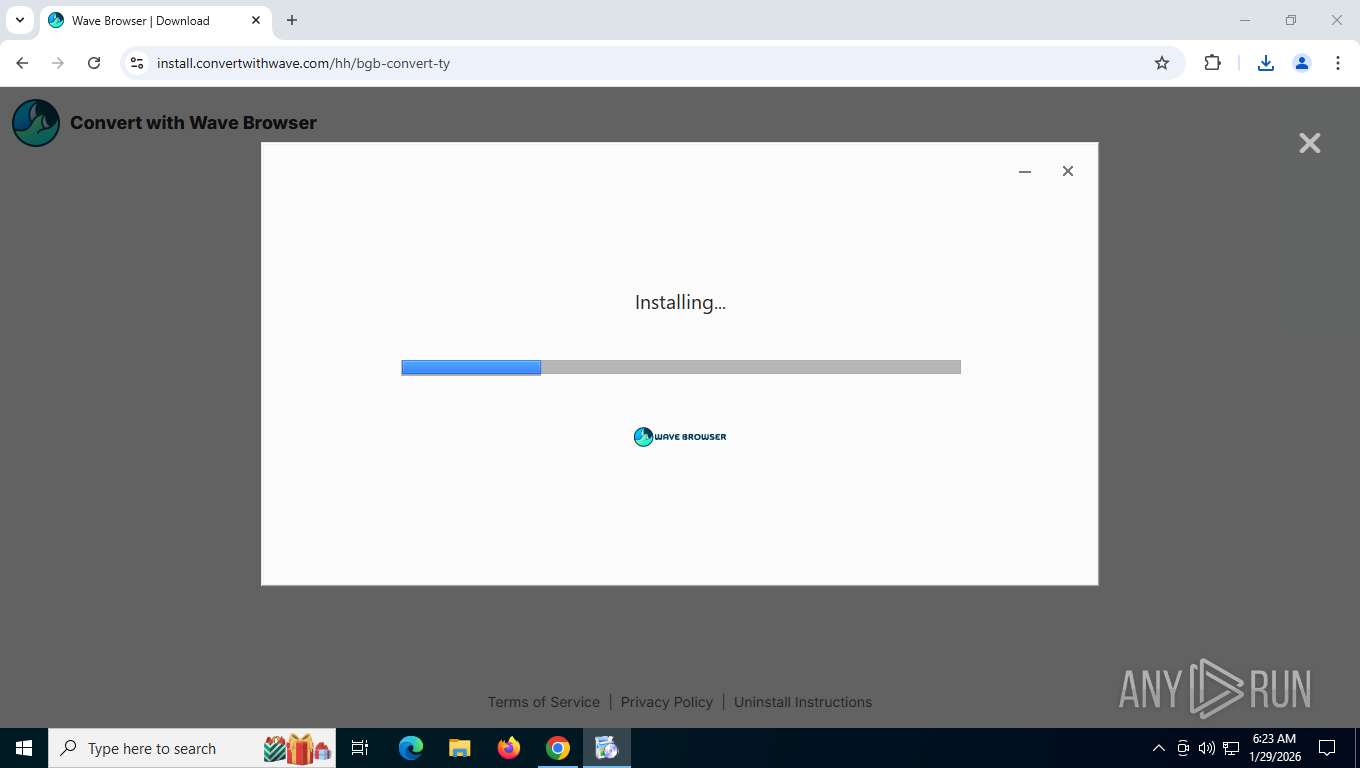Click the Chrome forward arrow
The image size is (1360, 768).
pos(58,63)
